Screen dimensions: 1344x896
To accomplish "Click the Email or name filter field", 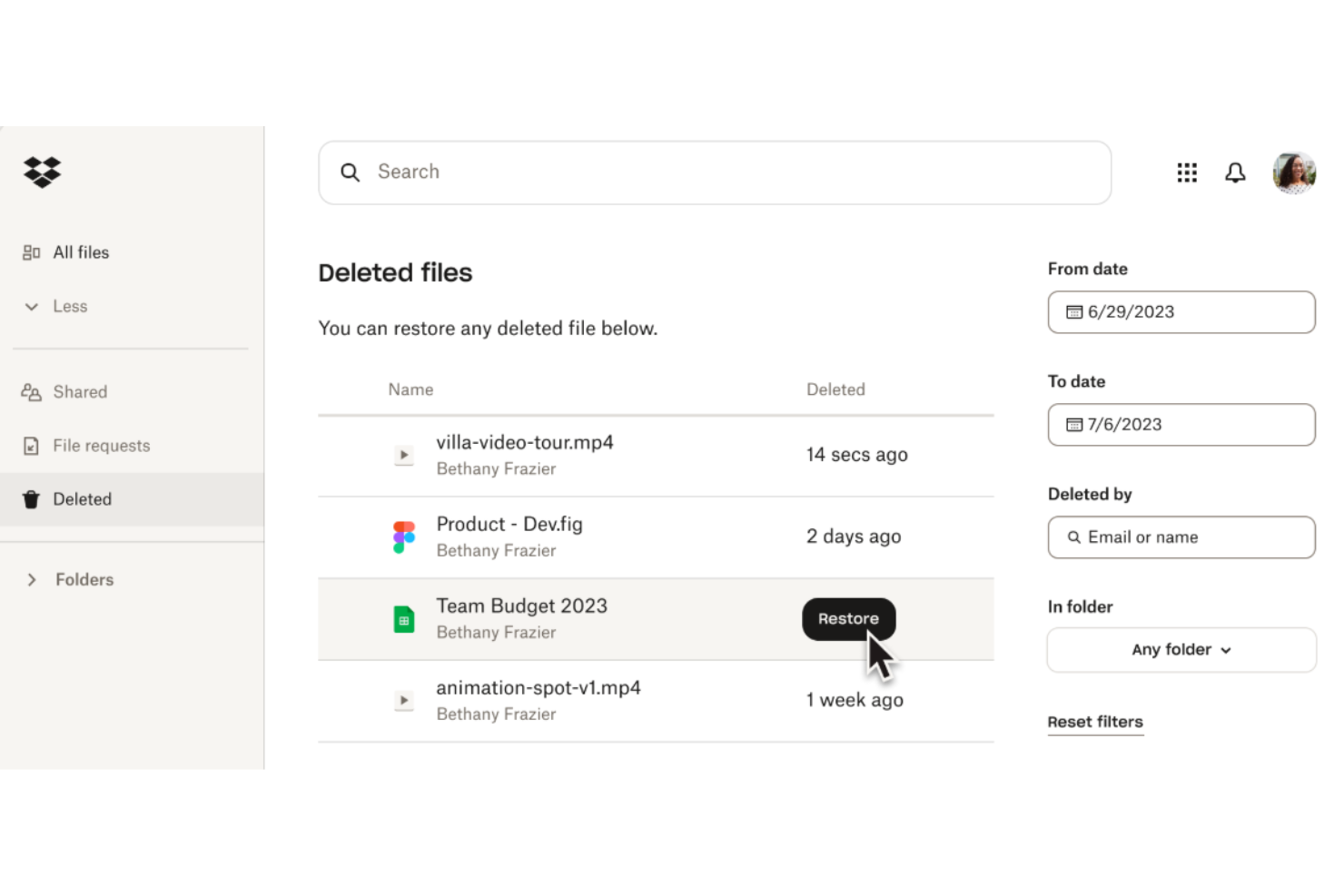I will coord(1180,537).
